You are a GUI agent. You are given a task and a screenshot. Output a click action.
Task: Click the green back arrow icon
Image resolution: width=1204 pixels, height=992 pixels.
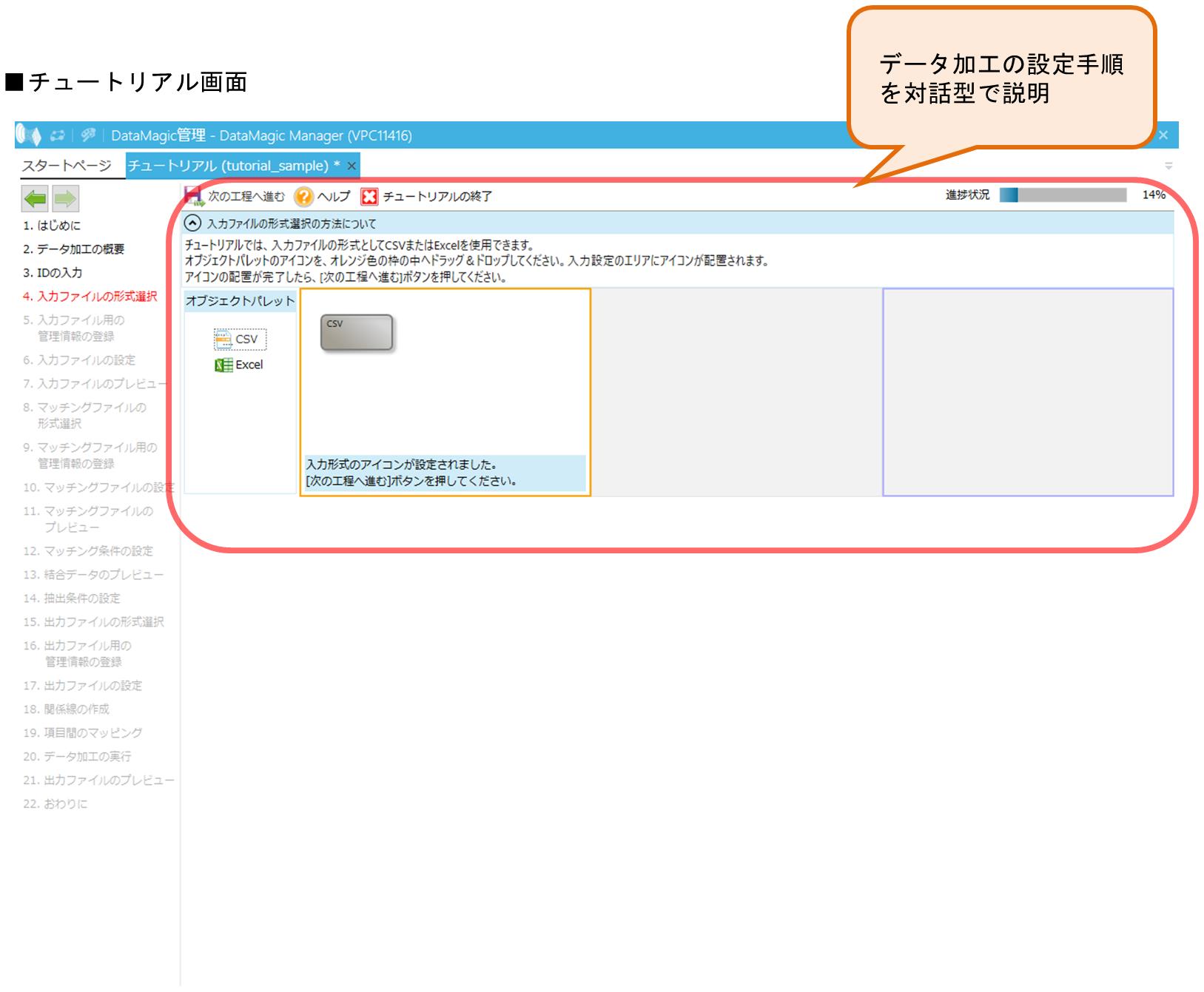coord(36,198)
